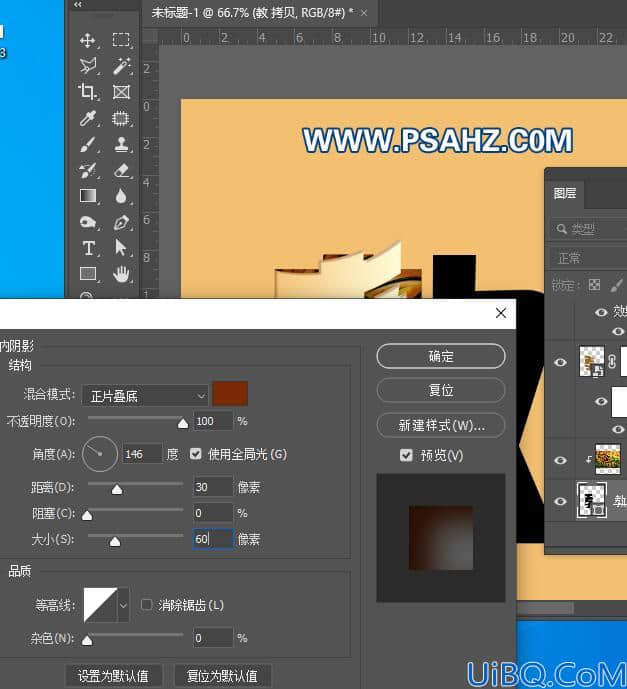This screenshot has height=689, width=627.
Task: Close the 未标题-1 document tab
Action: point(364,13)
